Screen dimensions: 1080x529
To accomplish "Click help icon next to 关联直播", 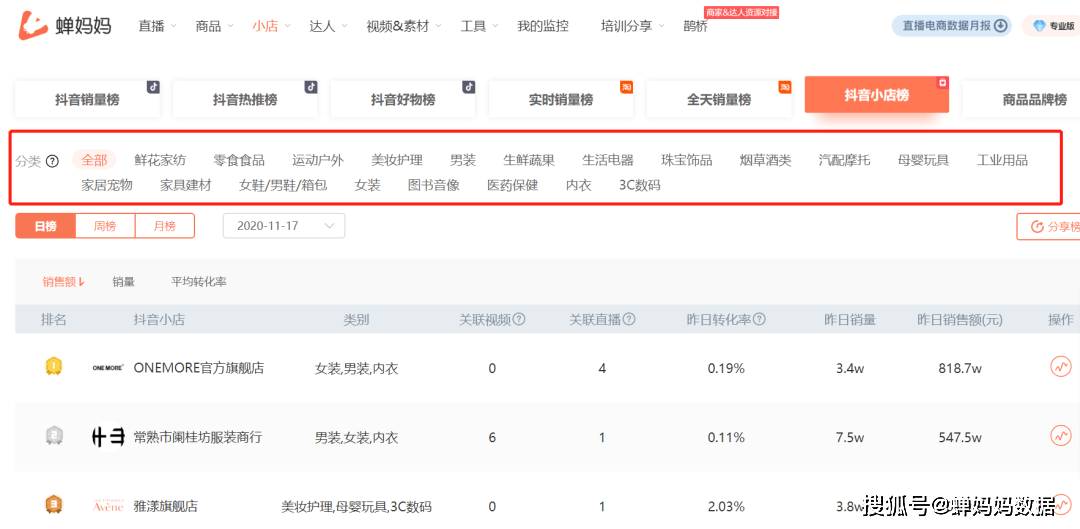I will (x=629, y=320).
